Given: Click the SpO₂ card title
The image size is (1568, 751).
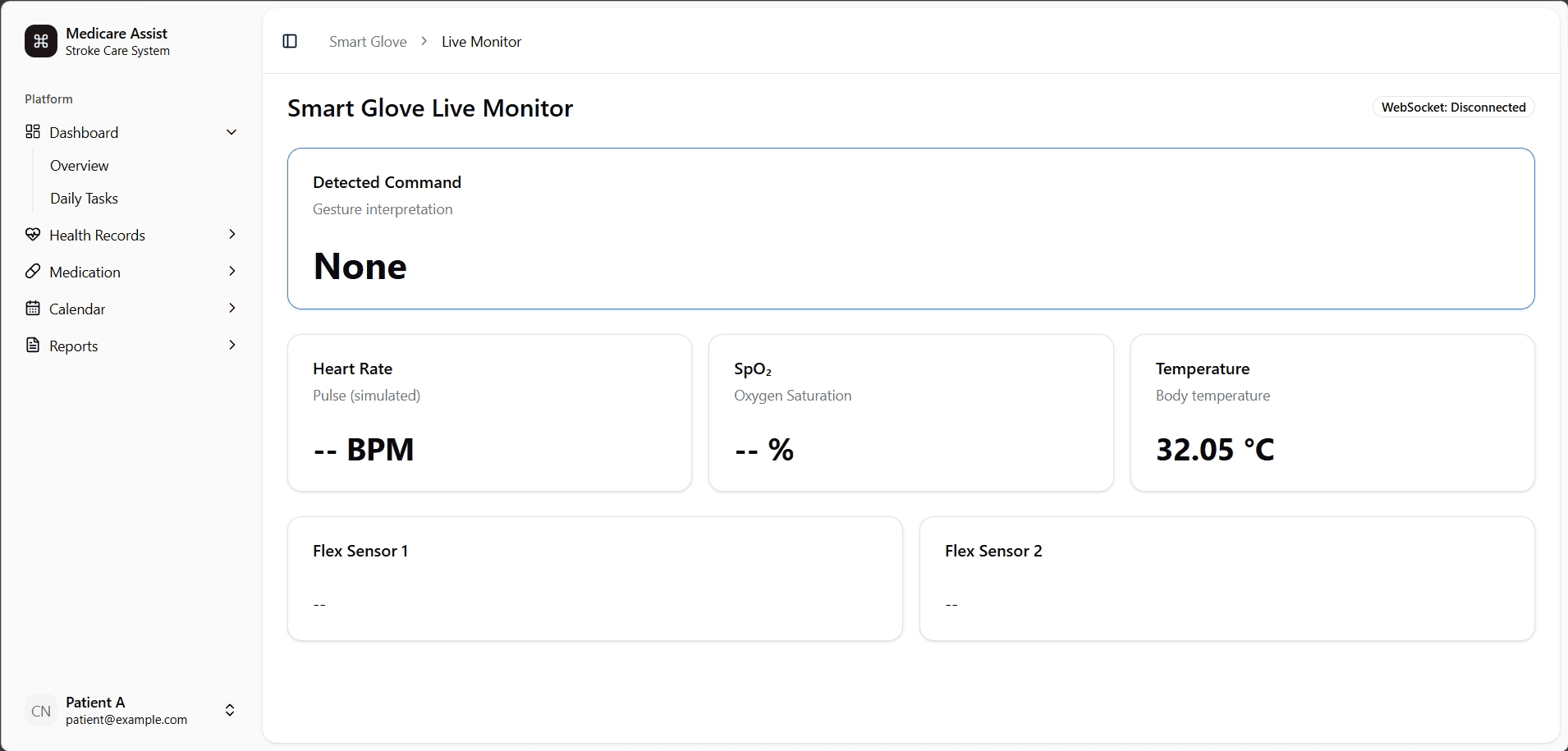Looking at the screenshot, I should (753, 369).
